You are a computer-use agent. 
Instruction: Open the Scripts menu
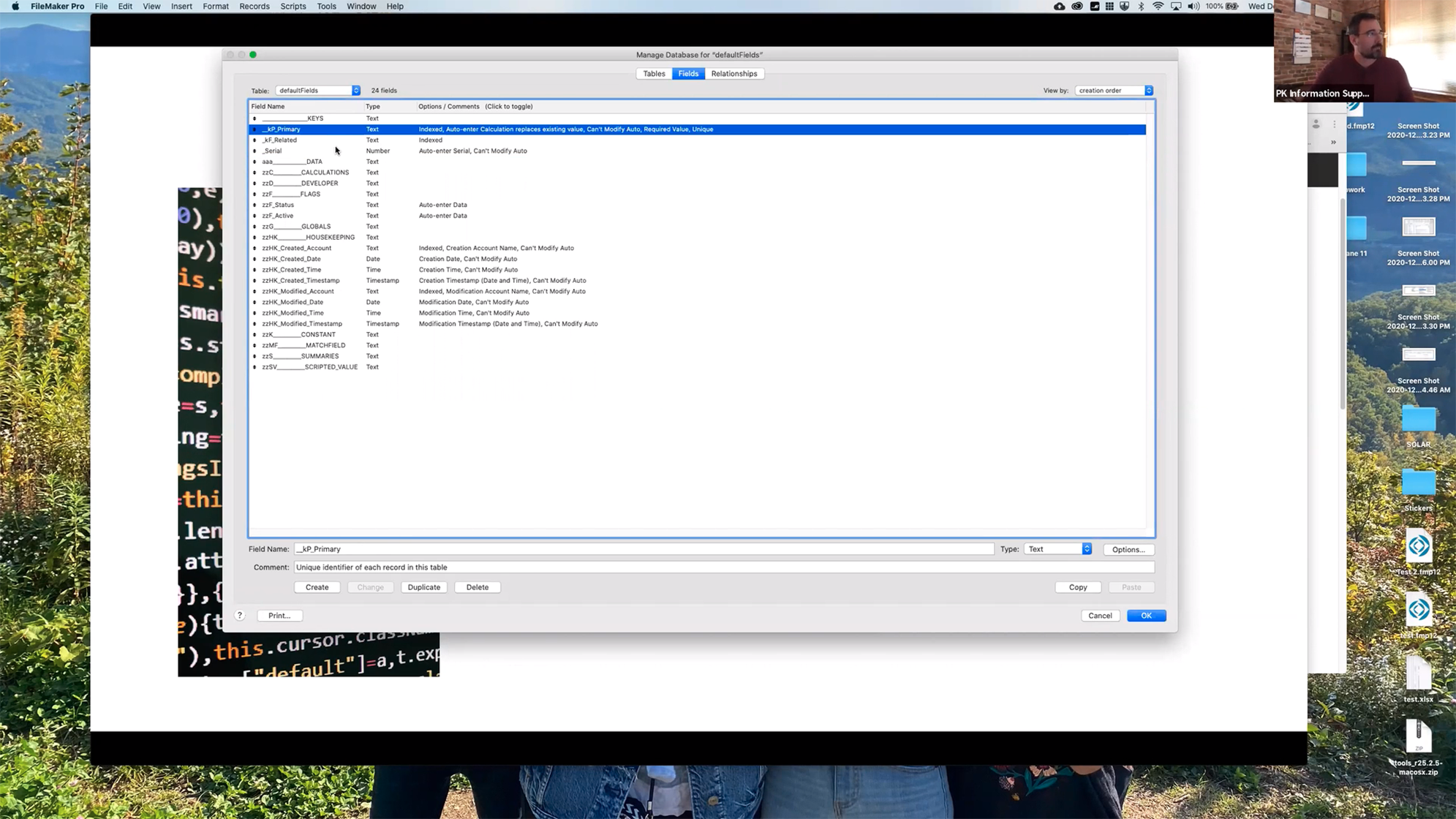293,6
